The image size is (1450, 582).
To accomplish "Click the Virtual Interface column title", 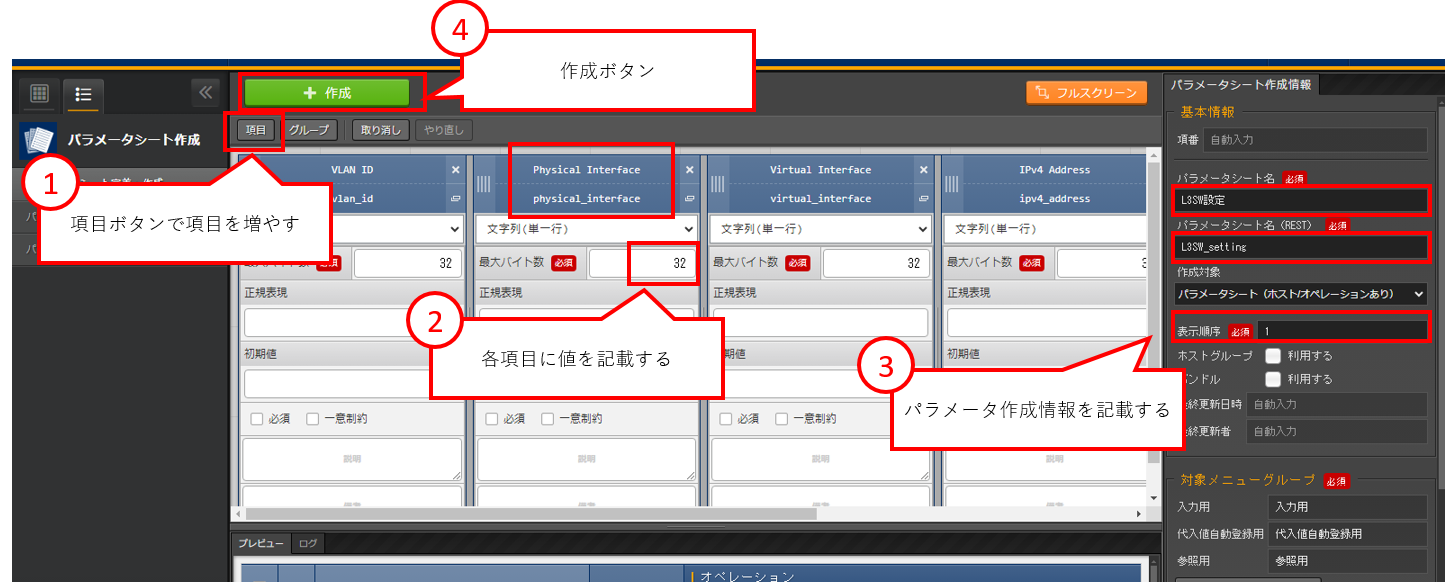I will (820, 170).
